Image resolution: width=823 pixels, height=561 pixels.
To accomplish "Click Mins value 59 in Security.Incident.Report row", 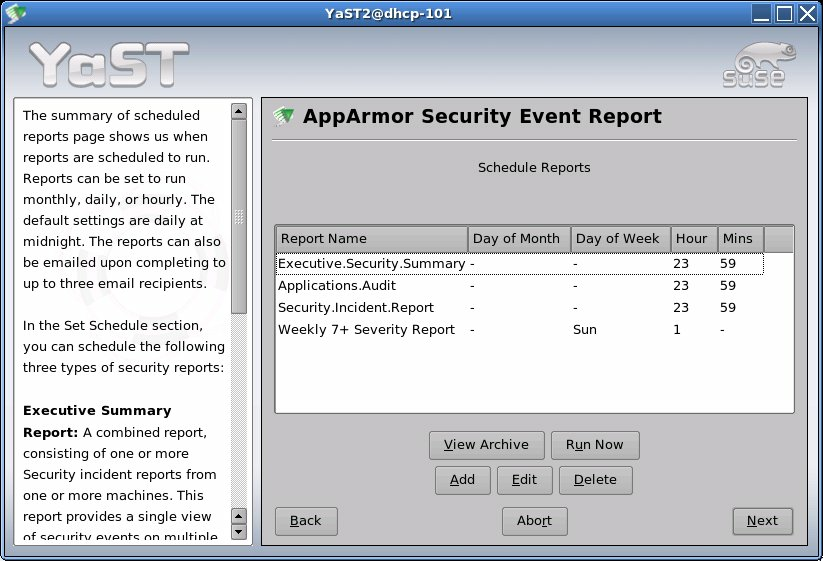I will tap(728, 308).
